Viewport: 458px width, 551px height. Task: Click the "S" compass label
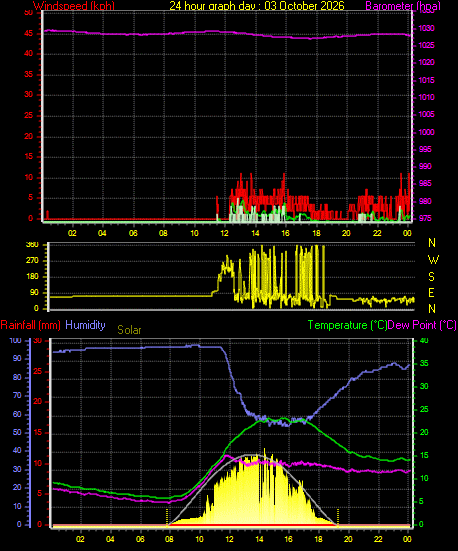[431, 277]
